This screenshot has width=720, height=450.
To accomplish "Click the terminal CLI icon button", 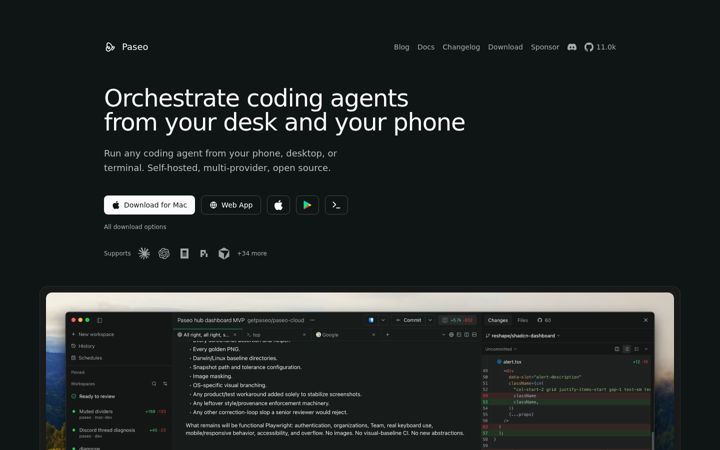I will coord(336,205).
